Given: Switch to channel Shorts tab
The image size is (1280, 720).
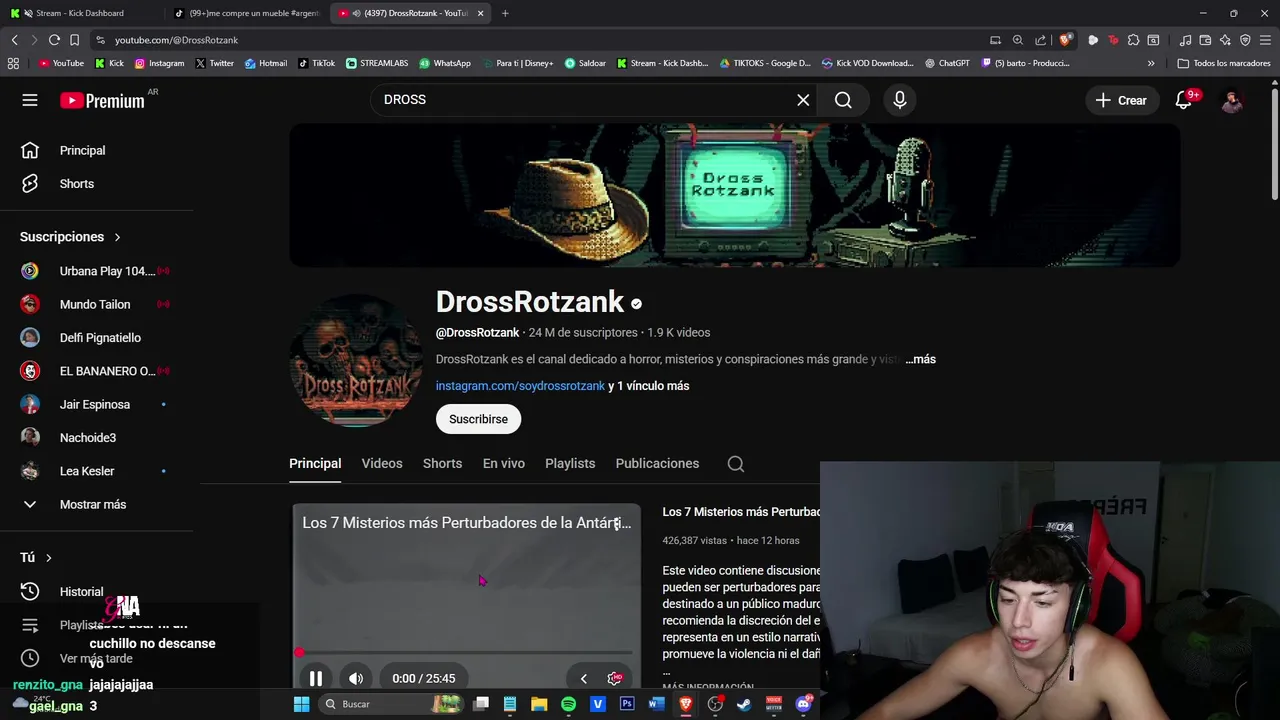Looking at the screenshot, I should point(442,464).
